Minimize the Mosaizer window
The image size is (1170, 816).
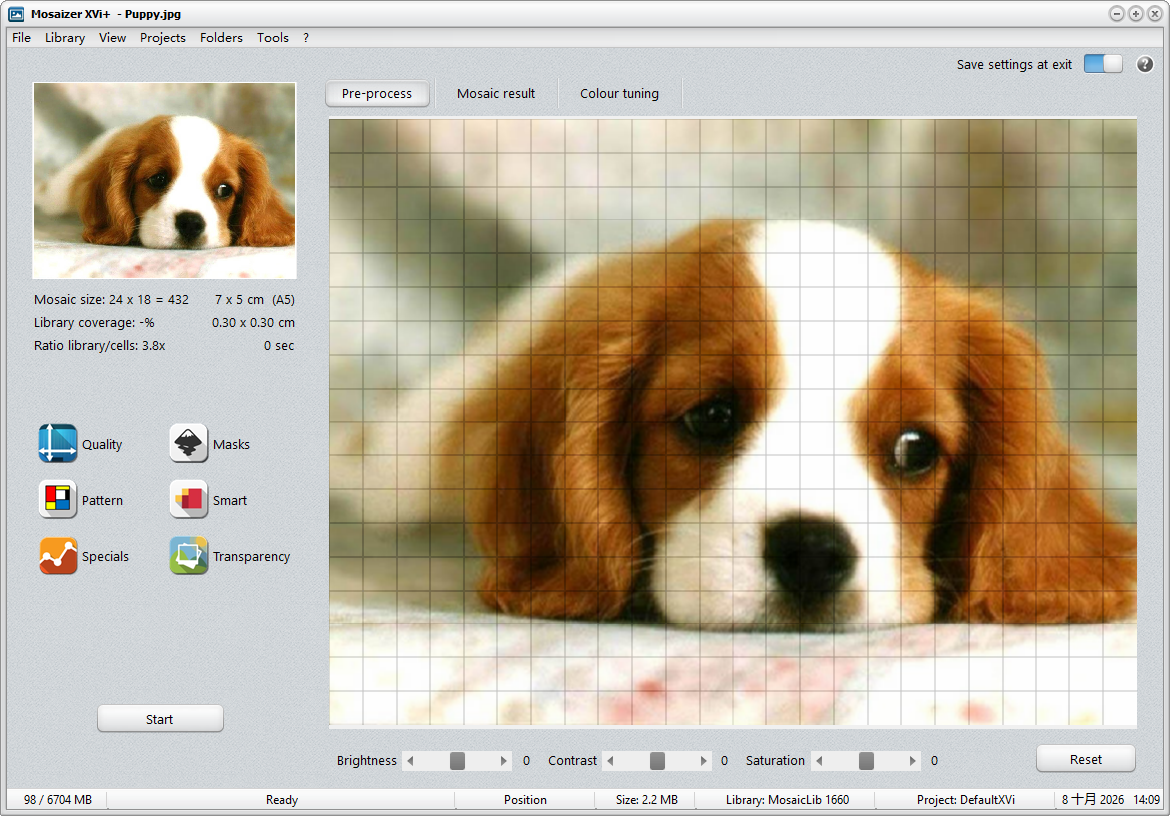coord(1116,13)
